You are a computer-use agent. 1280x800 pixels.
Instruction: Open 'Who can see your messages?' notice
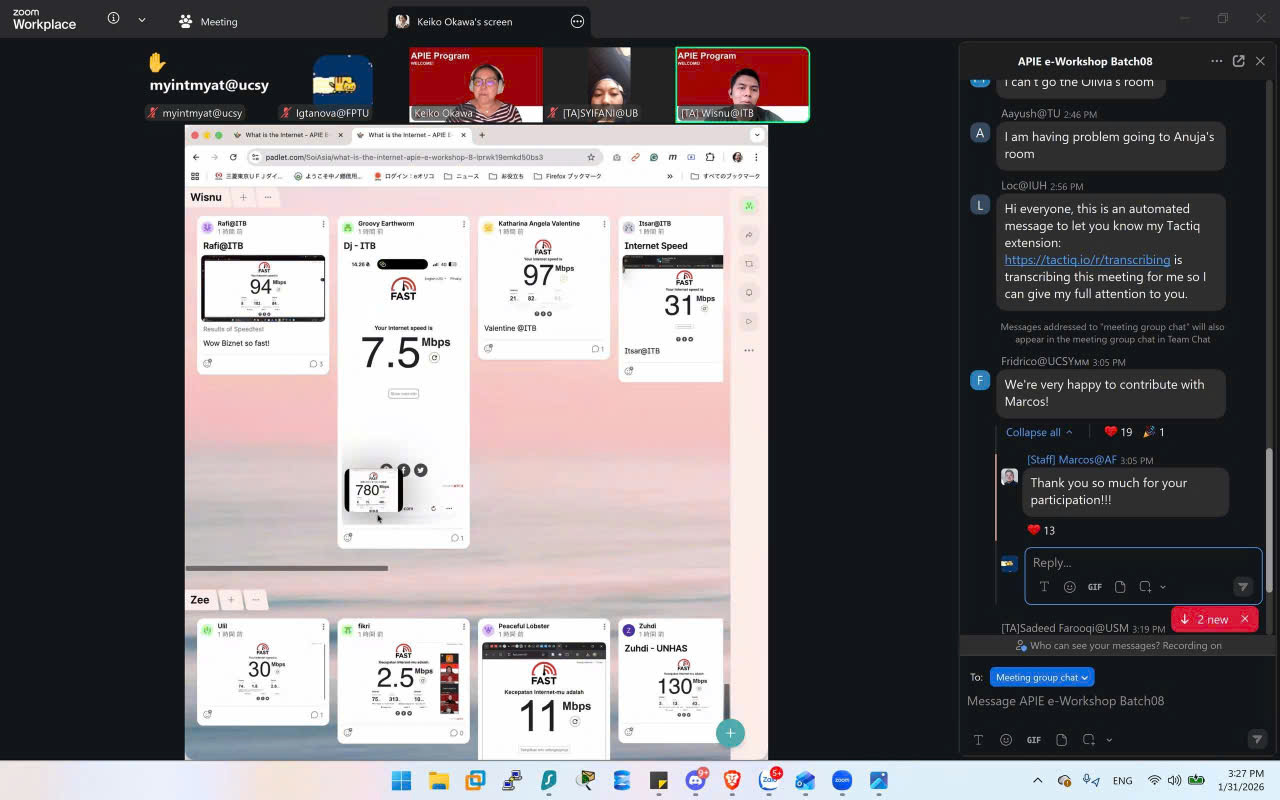(x=1118, y=645)
